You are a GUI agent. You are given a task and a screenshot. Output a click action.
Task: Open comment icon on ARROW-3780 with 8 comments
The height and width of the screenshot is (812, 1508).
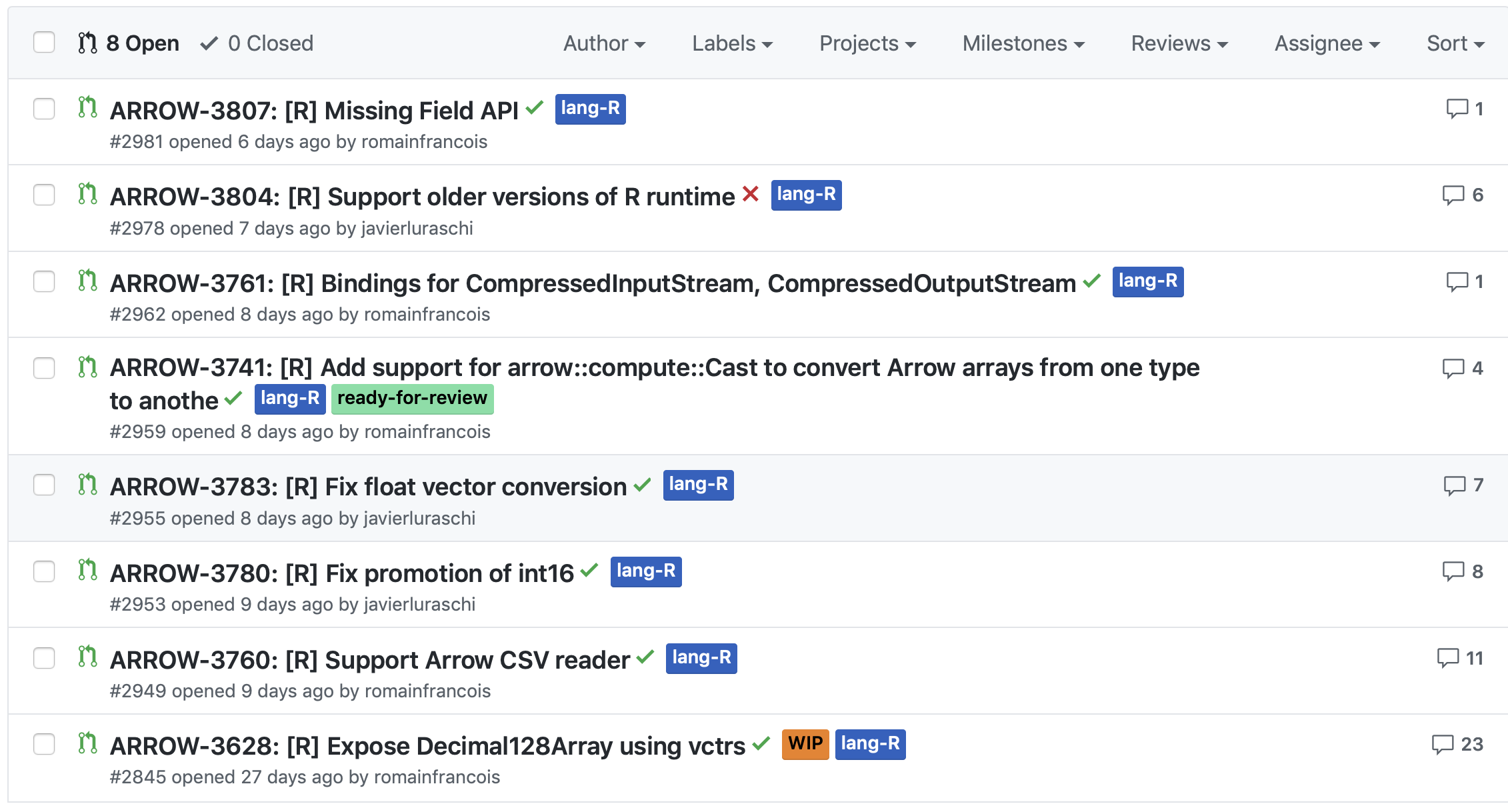tap(1453, 571)
